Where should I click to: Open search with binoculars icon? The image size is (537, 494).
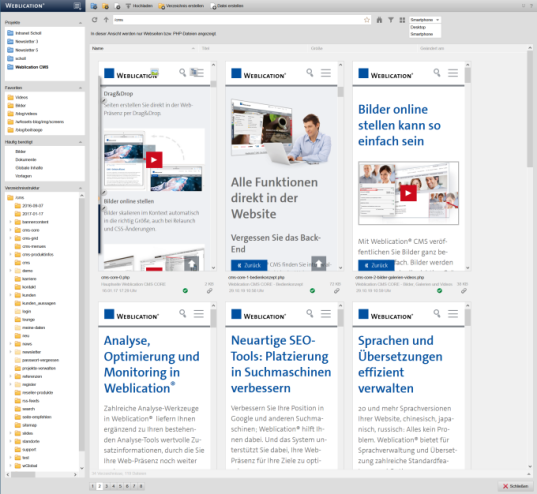coord(379,20)
